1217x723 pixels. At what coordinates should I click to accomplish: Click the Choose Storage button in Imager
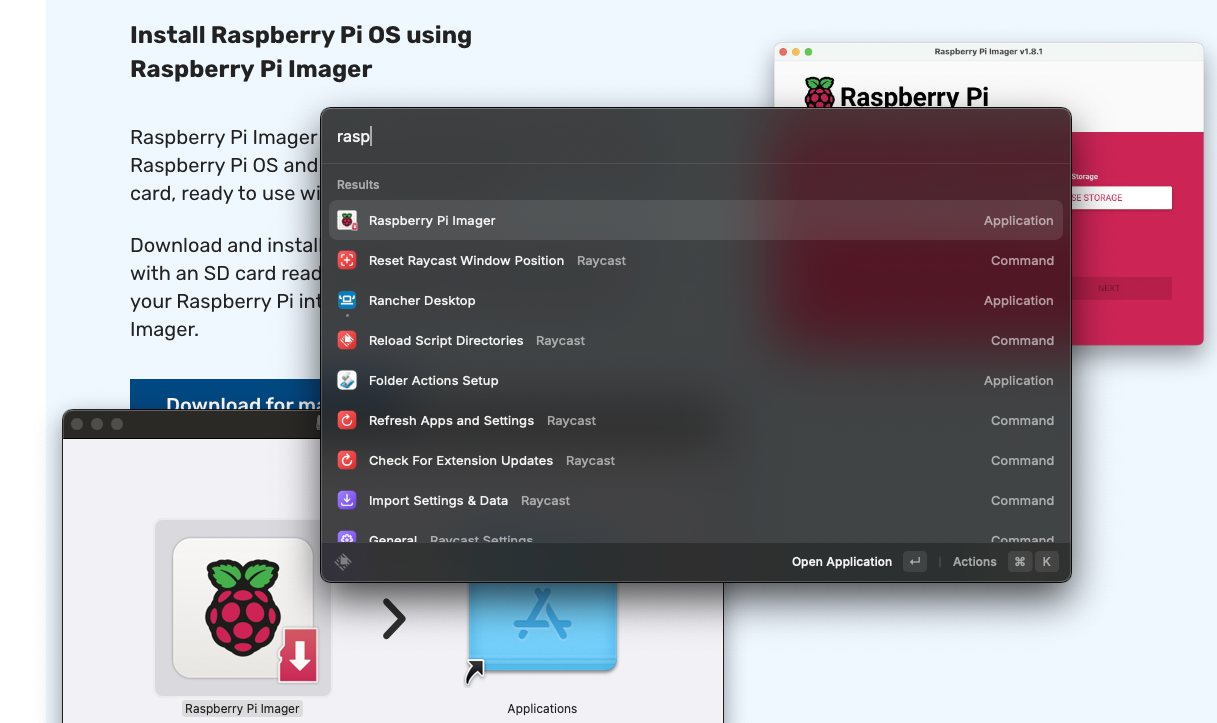[1120, 198]
